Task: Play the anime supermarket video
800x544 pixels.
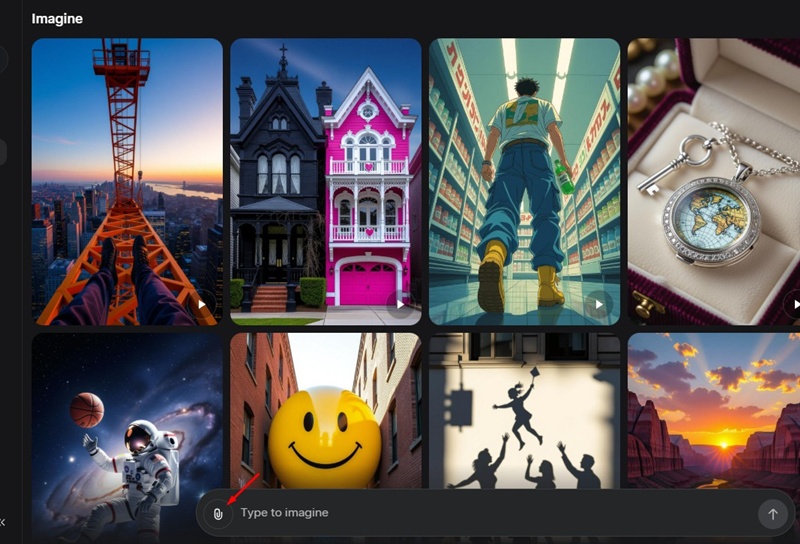Action: 599,304
